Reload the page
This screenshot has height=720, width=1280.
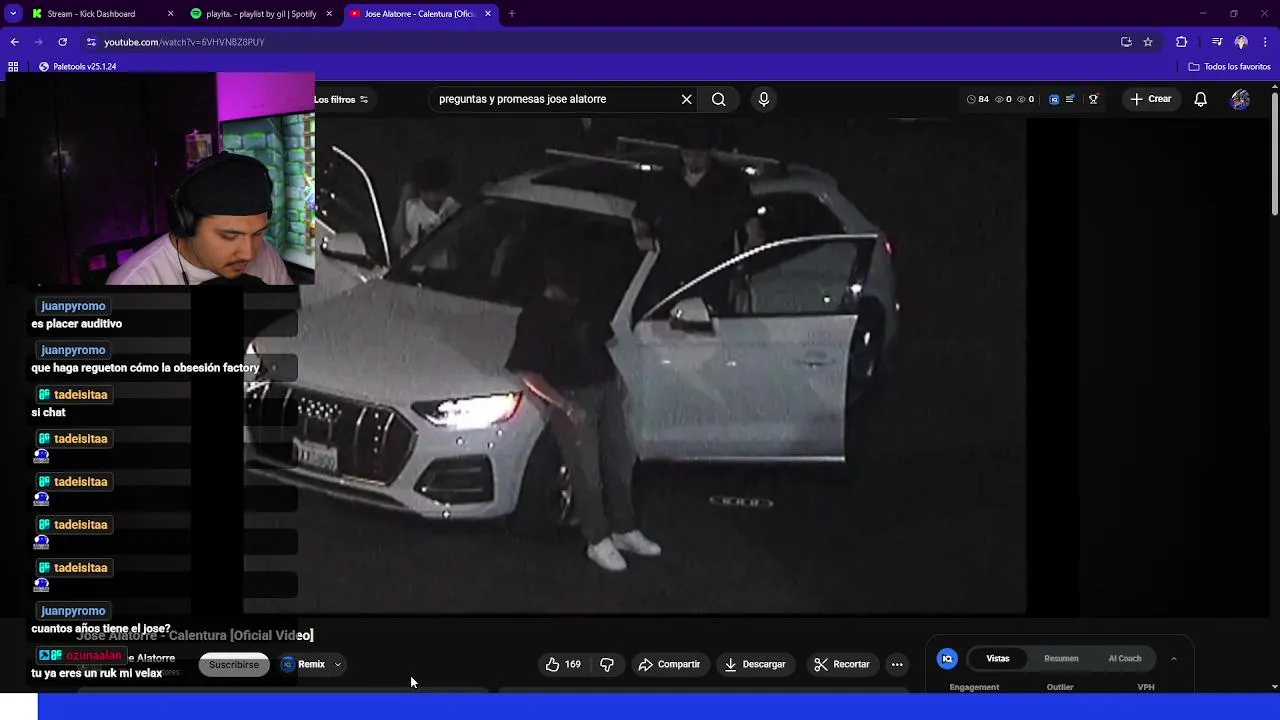[62, 42]
